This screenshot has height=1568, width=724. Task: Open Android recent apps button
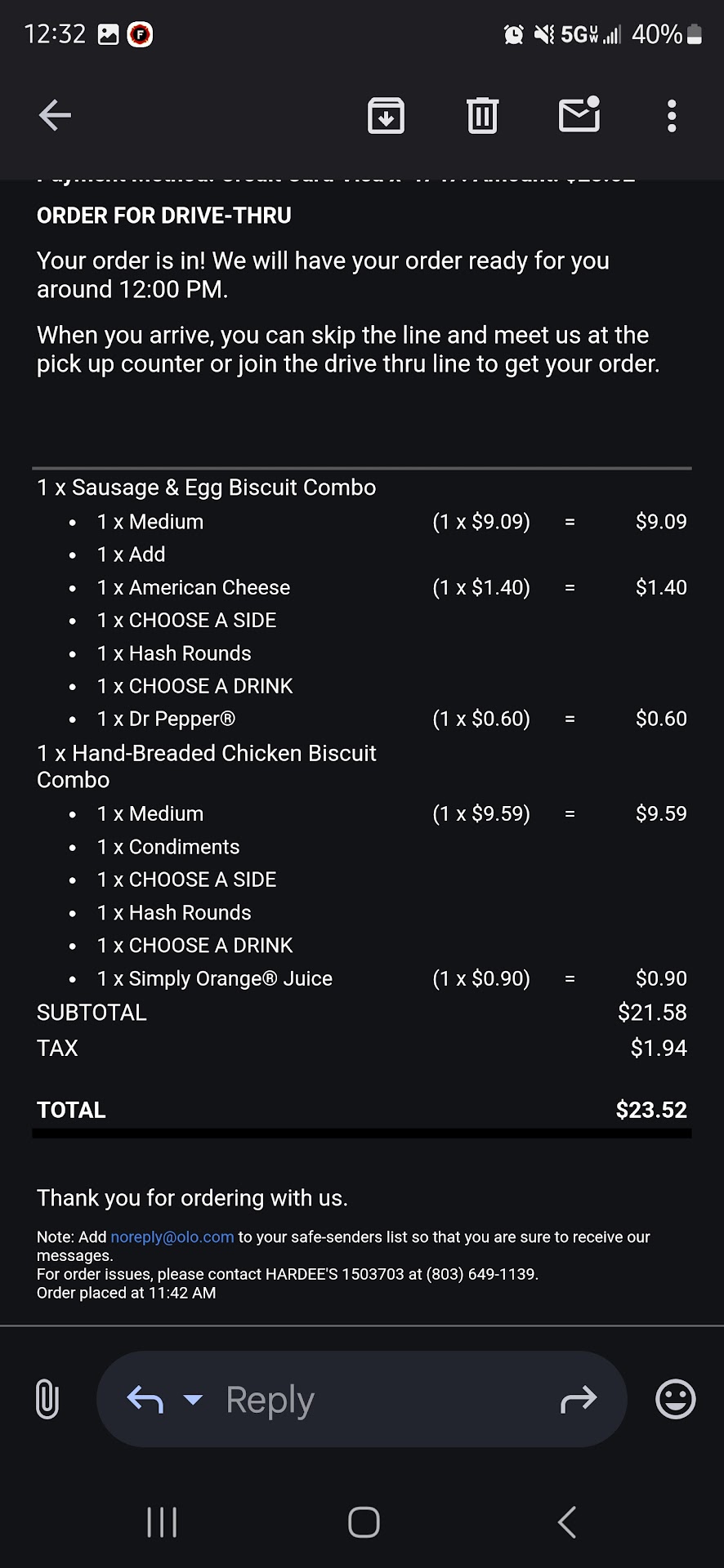(162, 1522)
